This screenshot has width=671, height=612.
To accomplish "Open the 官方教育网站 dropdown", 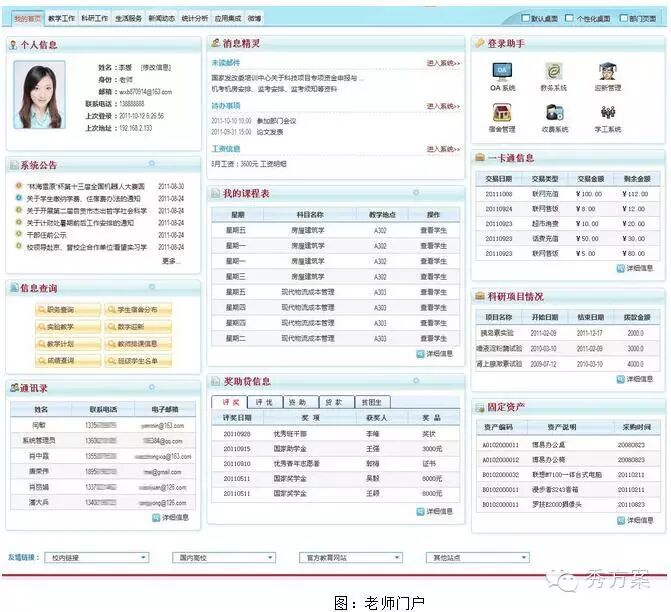I will point(350,558).
